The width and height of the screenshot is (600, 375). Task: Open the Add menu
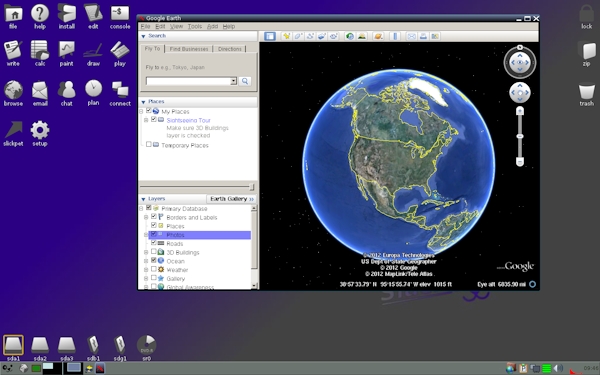click(x=212, y=26)
